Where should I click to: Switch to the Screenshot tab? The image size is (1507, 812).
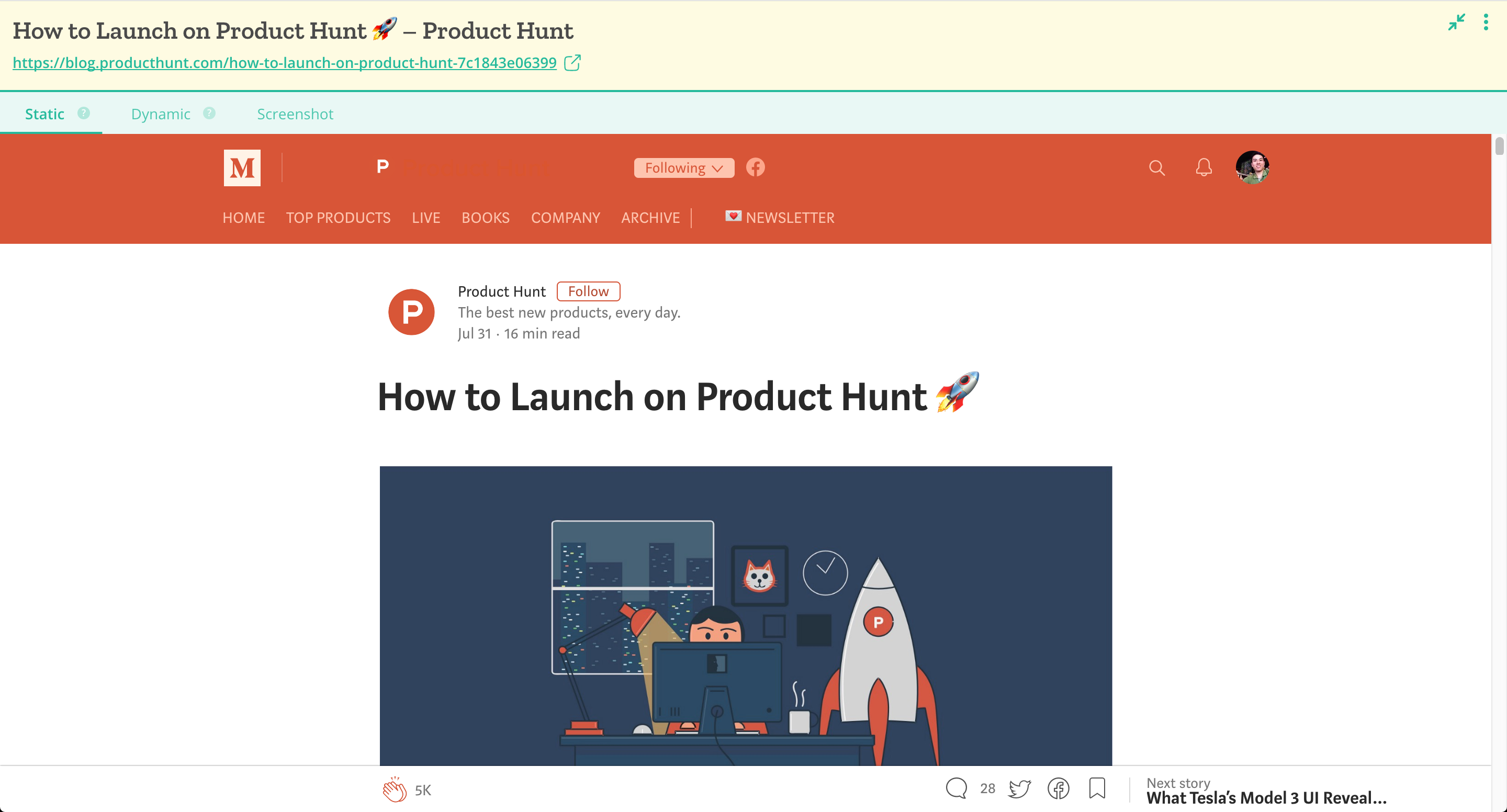click(x=295, y=114)
